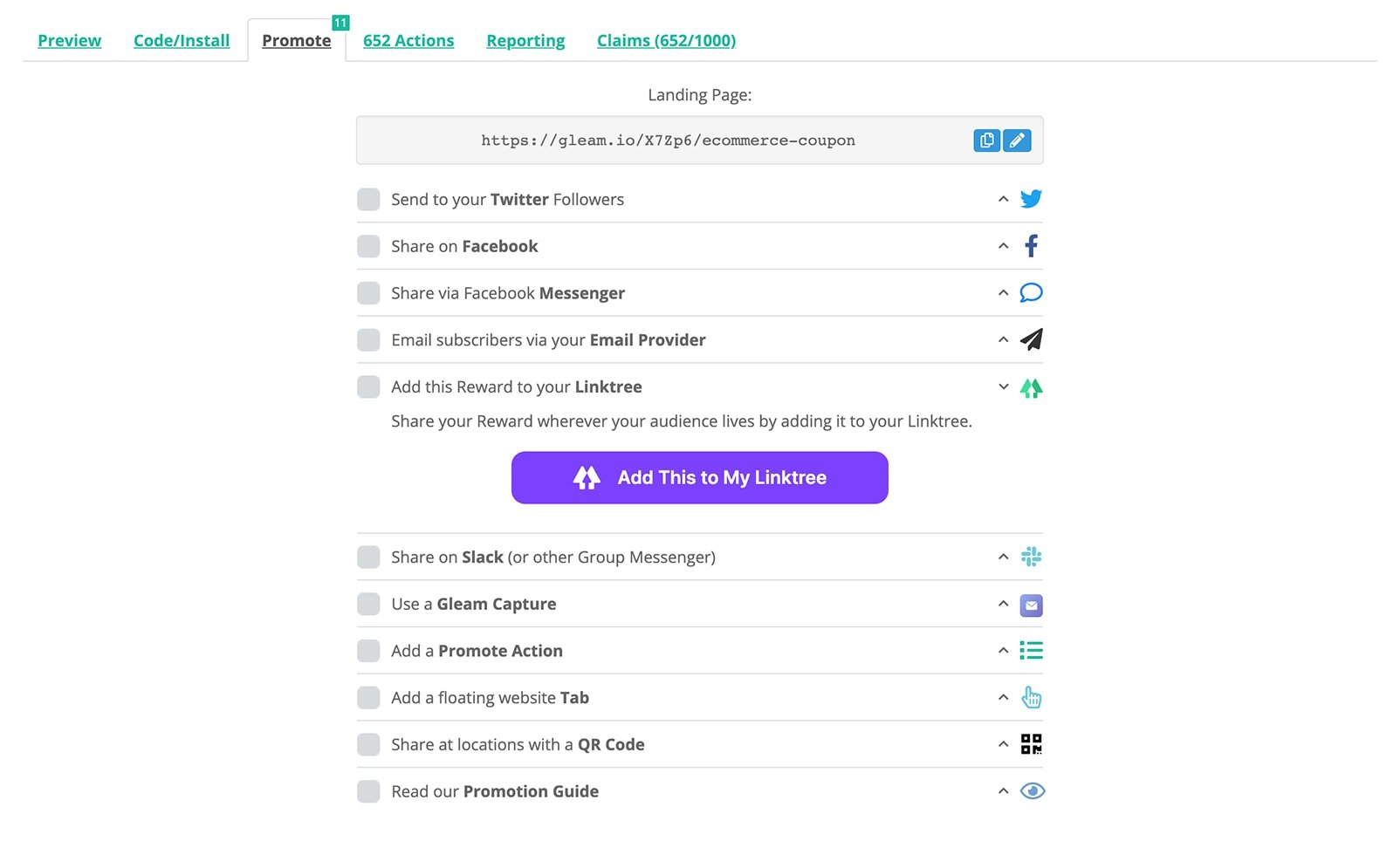Screen dimensions: 1400x848
Task: Click the Messenger chat bubble icon
Action: coord(1031,293)
